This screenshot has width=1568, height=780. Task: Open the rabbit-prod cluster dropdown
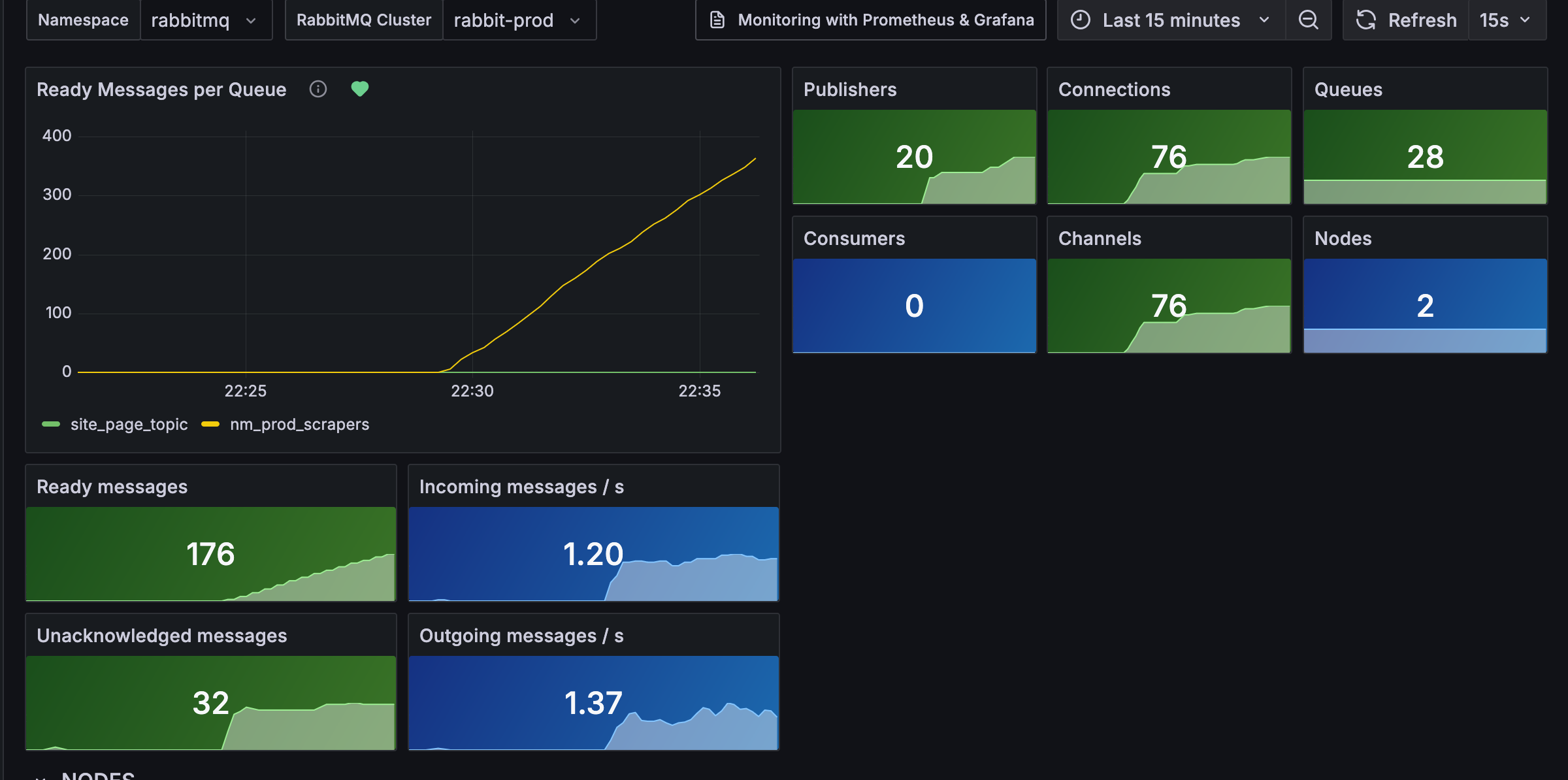(519, 20)
